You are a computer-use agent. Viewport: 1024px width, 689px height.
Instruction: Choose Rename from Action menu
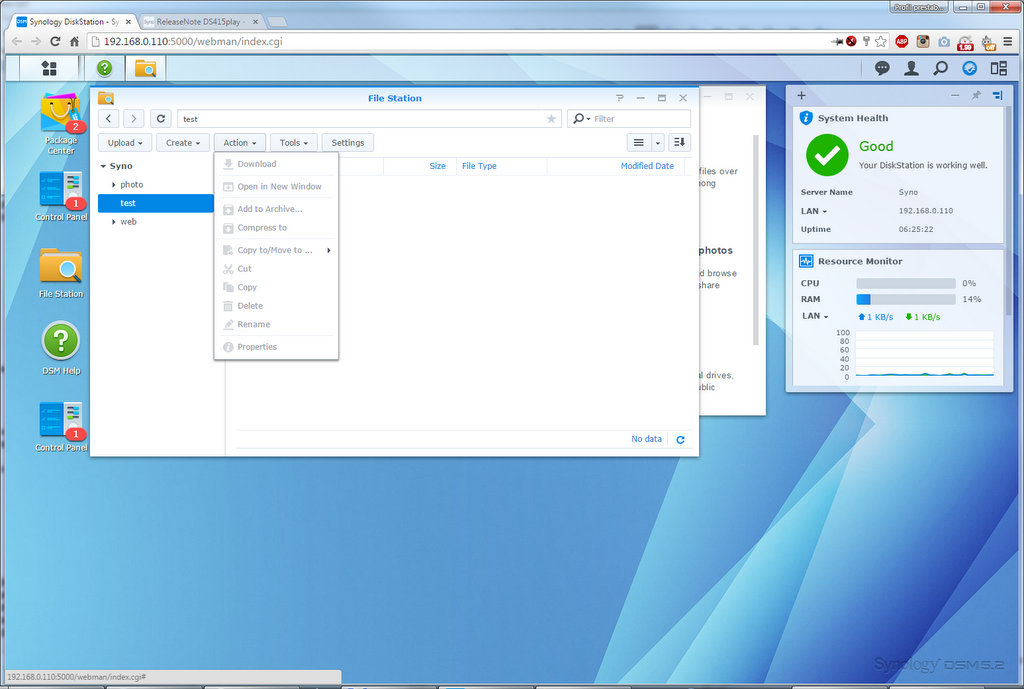click(x=276, y=325)
